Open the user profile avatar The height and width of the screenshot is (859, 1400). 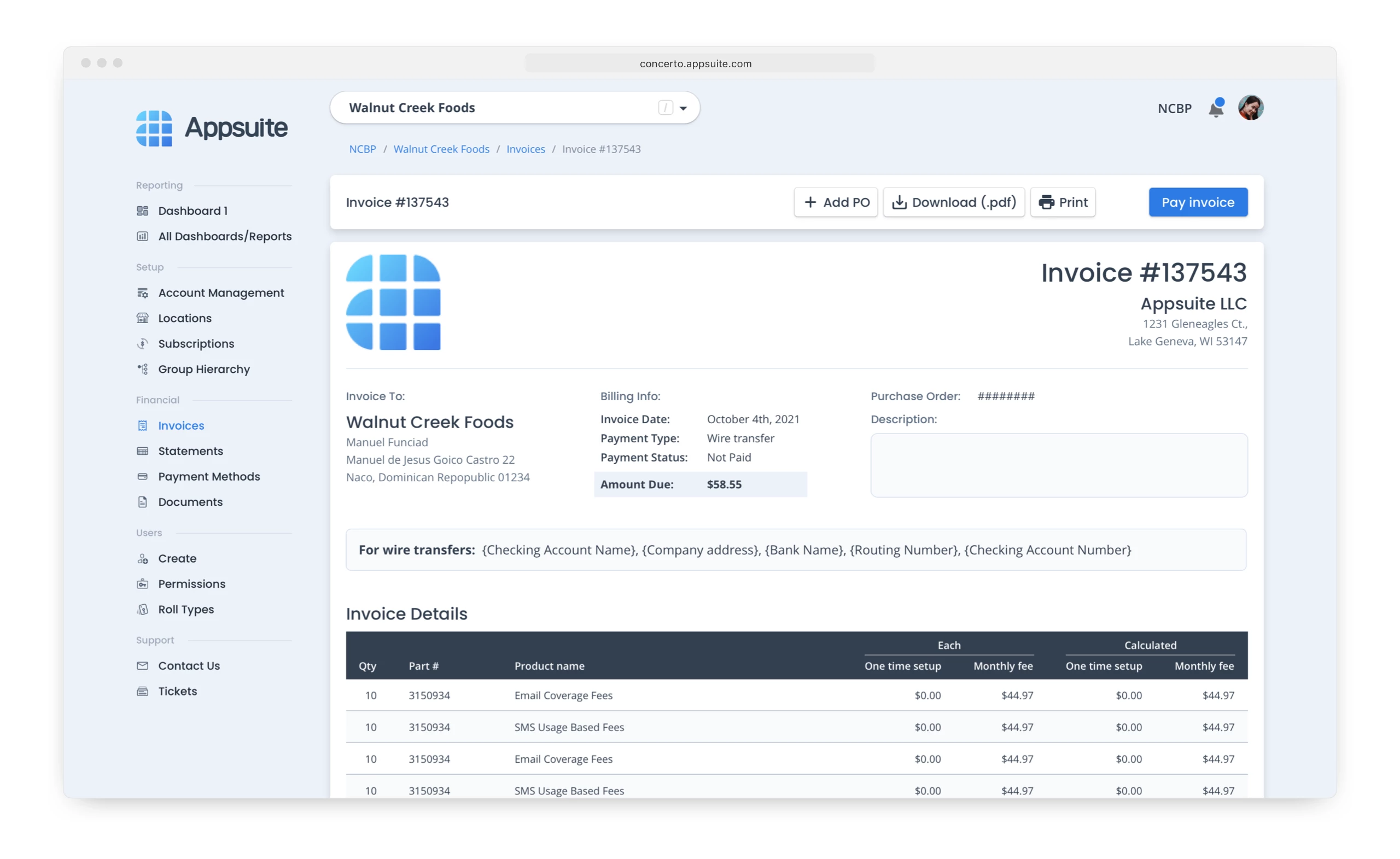coord(1251,107)
